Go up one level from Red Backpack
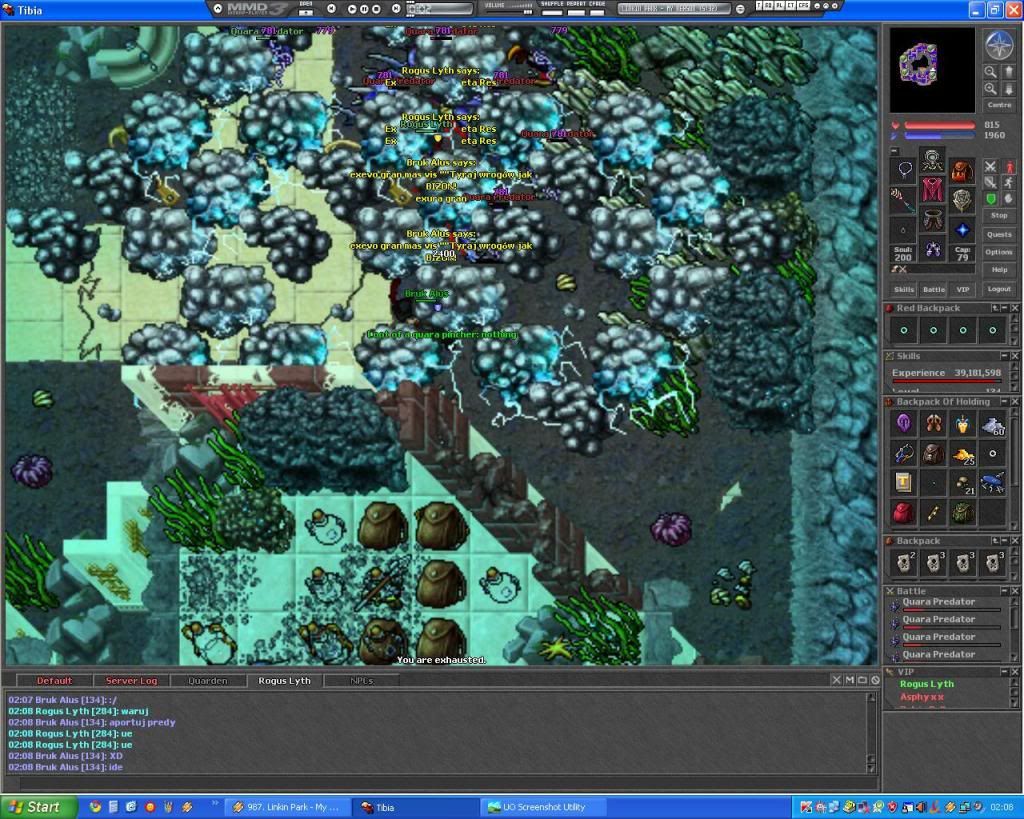Image resolution: width=1024 pixels, height=819 pixels. (995, 308)
